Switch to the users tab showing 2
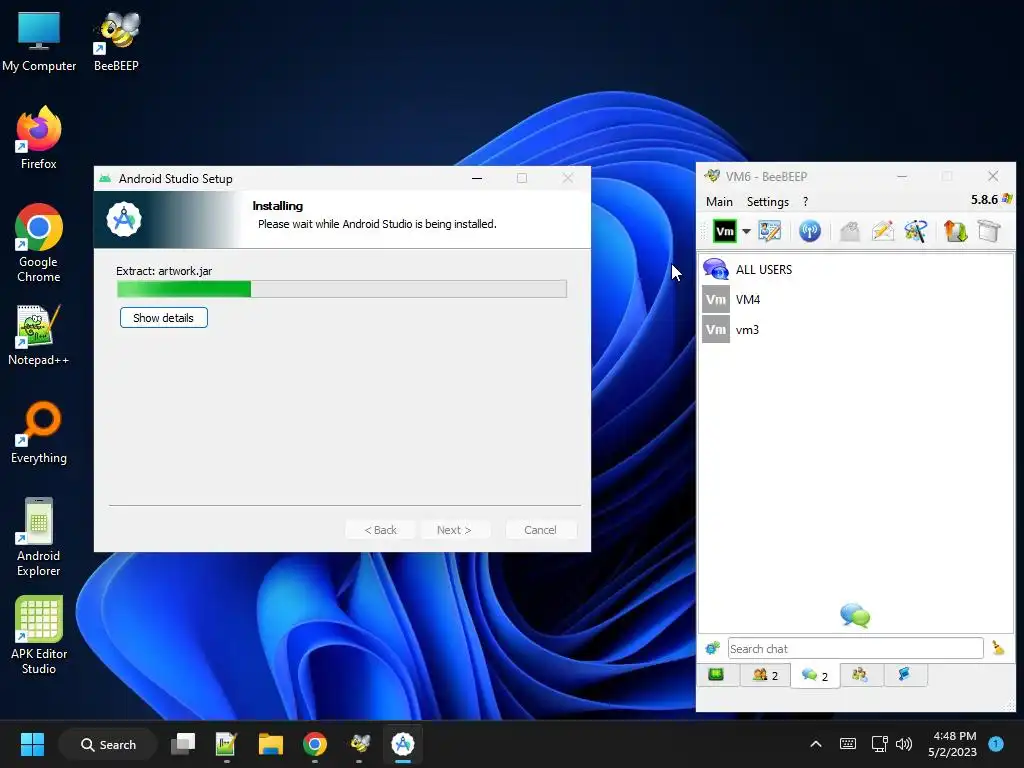This screenshot has width=1024, height=768. (765, 675)
